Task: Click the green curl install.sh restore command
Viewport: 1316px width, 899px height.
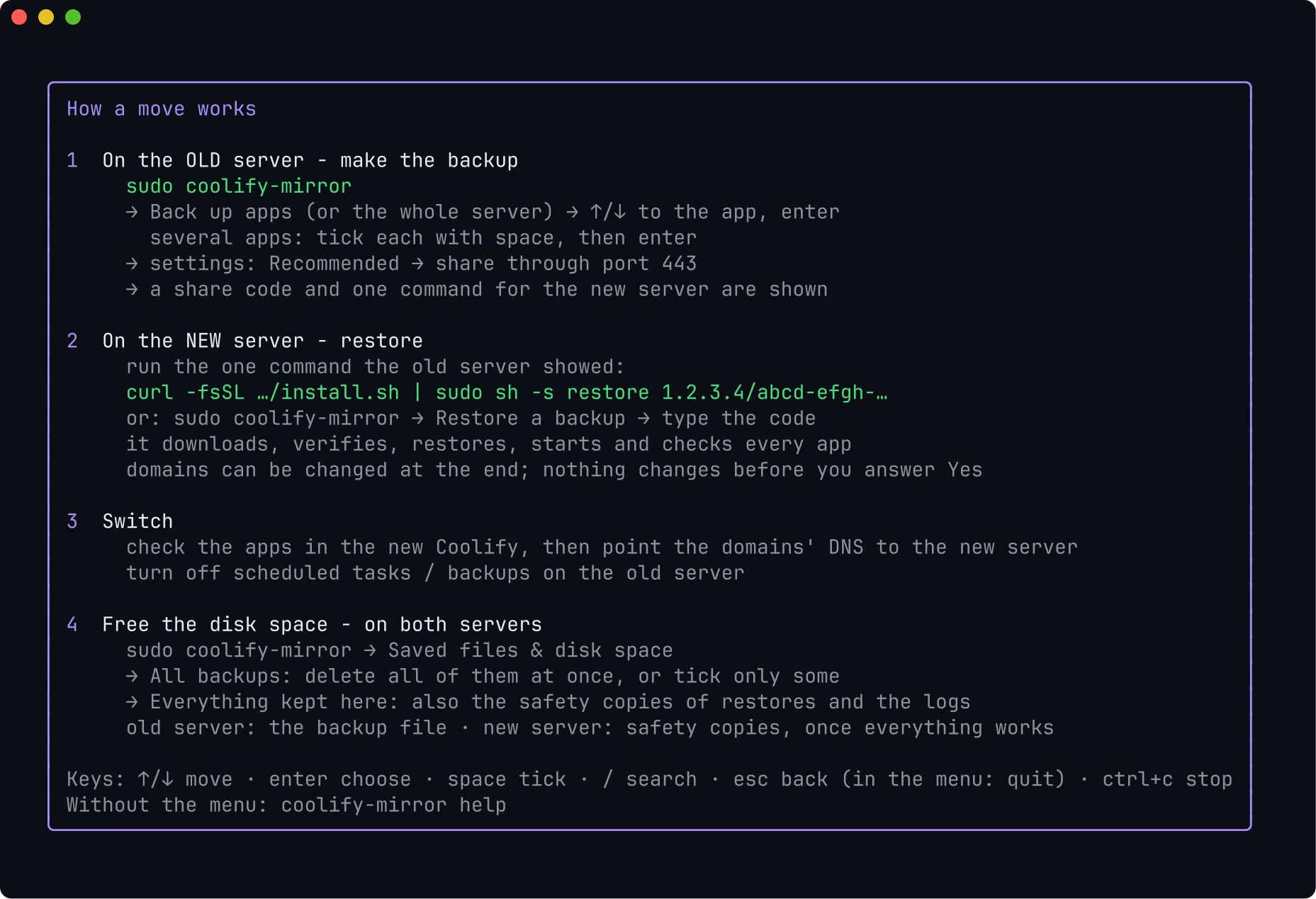Action: pos(507,392)
